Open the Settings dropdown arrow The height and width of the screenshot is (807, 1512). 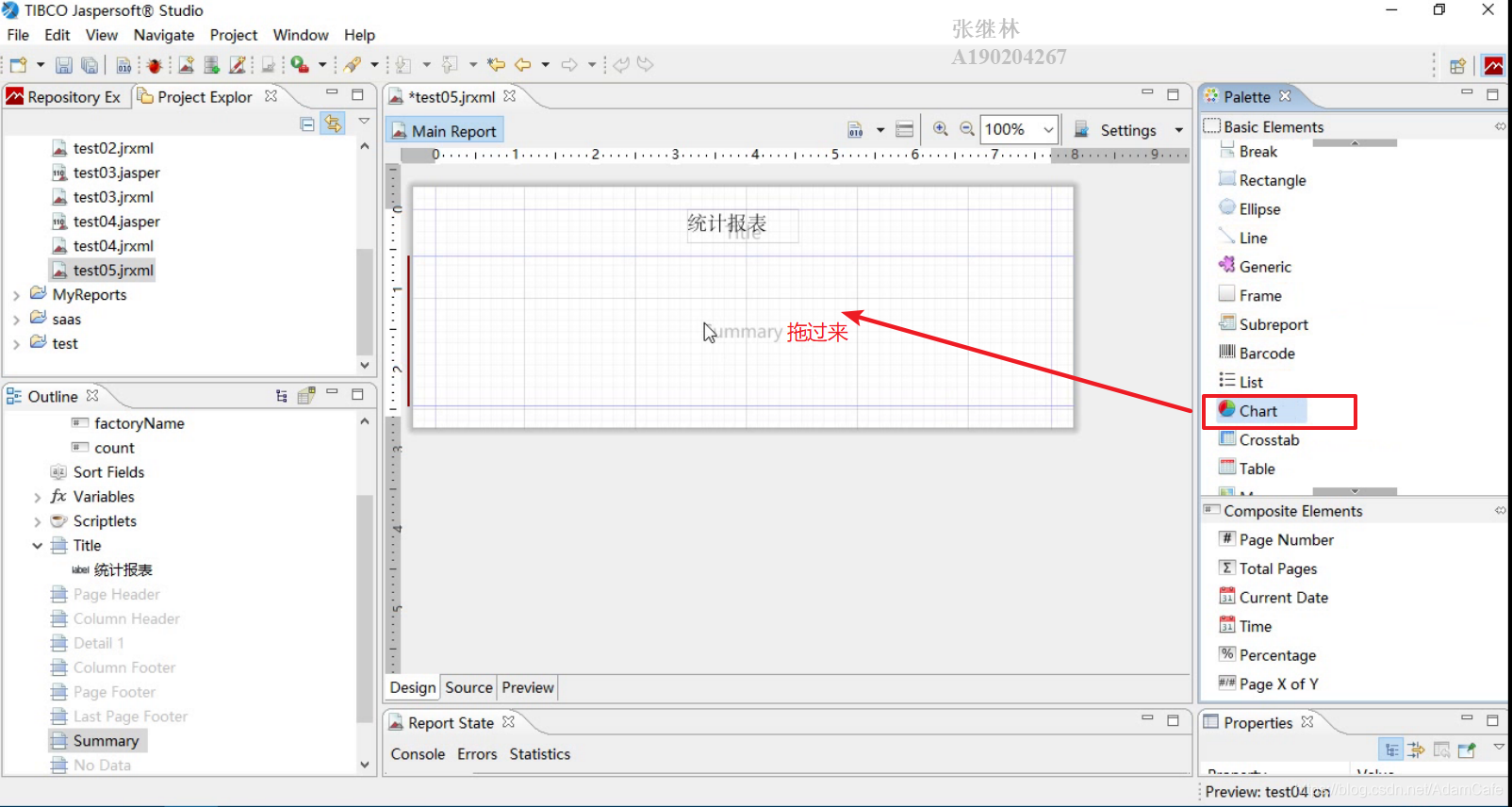(1178, 130)
